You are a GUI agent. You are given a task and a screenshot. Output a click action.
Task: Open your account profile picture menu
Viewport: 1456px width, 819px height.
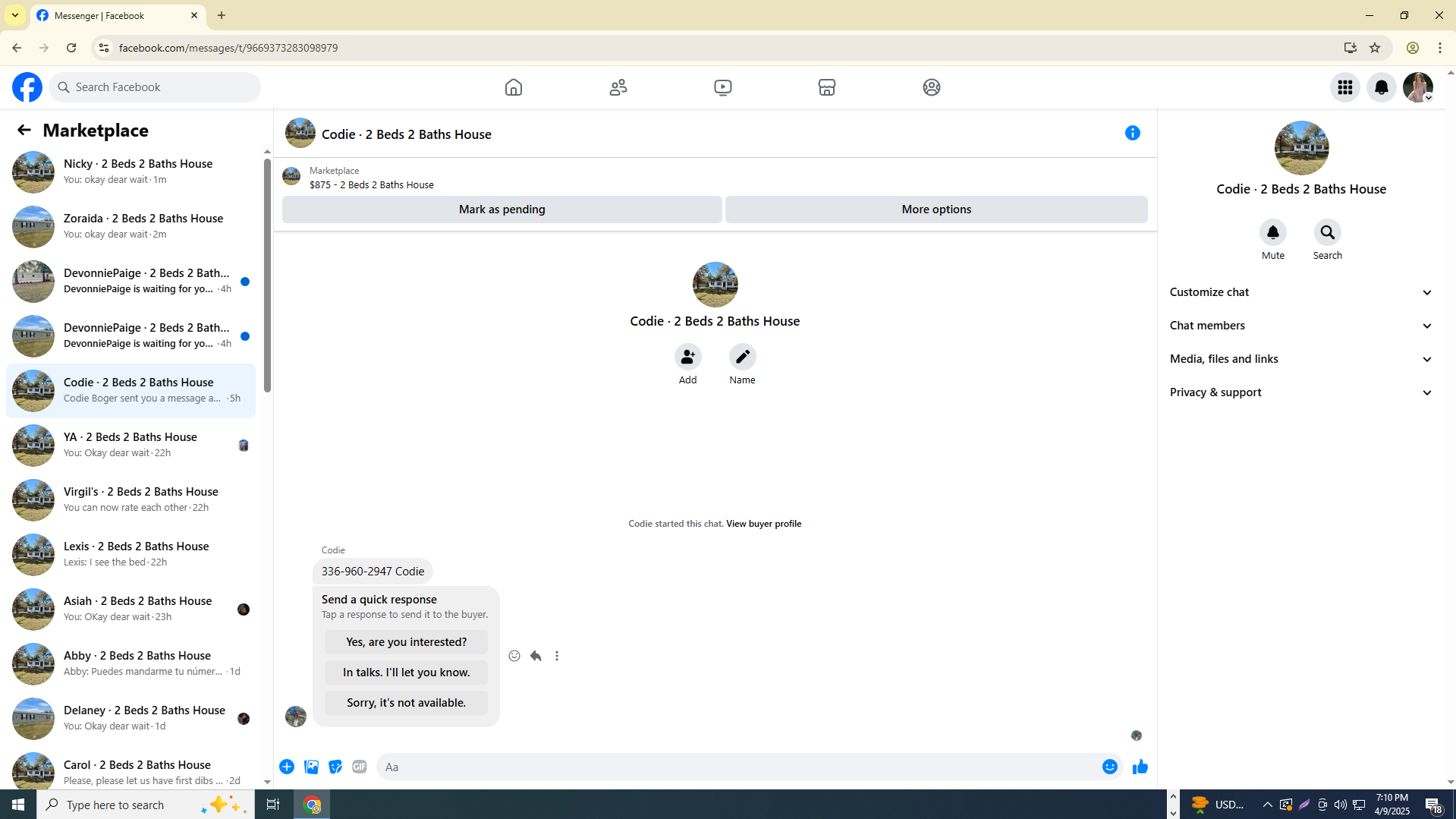(x=1418, y=87)
